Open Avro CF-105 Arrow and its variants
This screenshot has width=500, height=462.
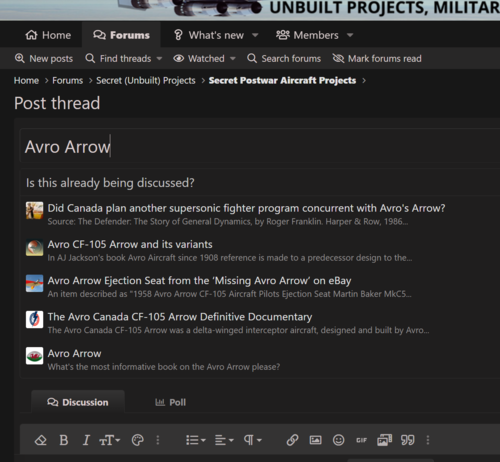(x=130, y=244)
